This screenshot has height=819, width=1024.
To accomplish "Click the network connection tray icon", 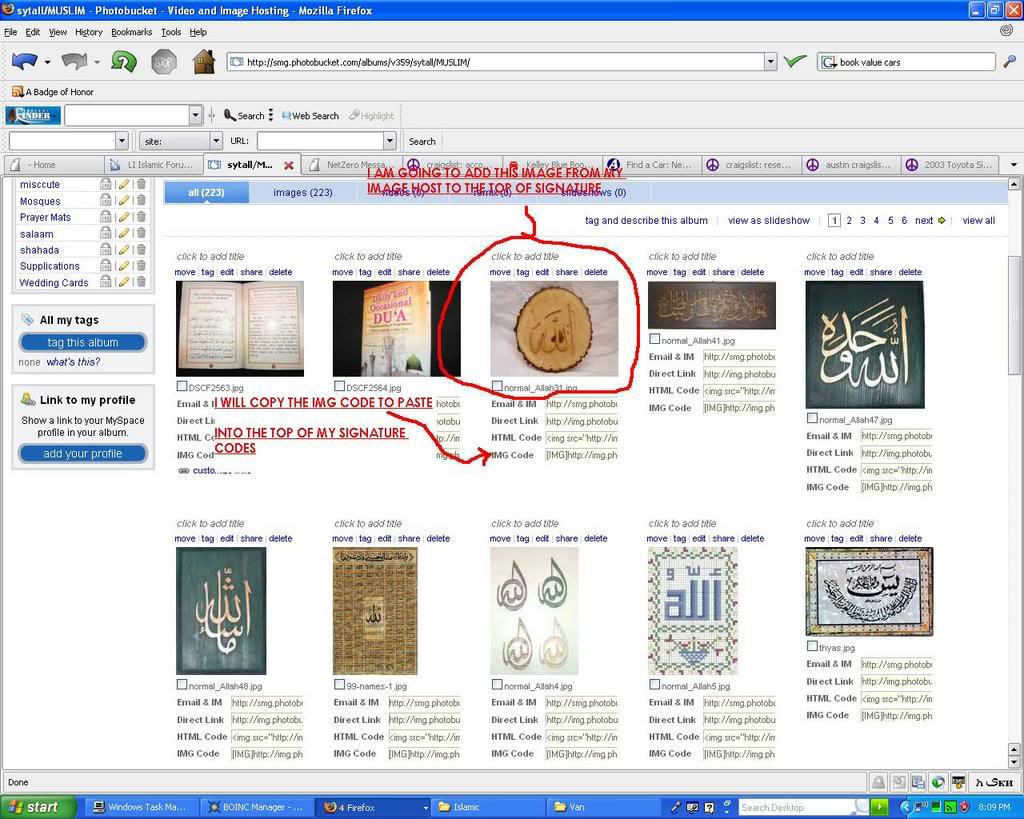I will [923, 807].
